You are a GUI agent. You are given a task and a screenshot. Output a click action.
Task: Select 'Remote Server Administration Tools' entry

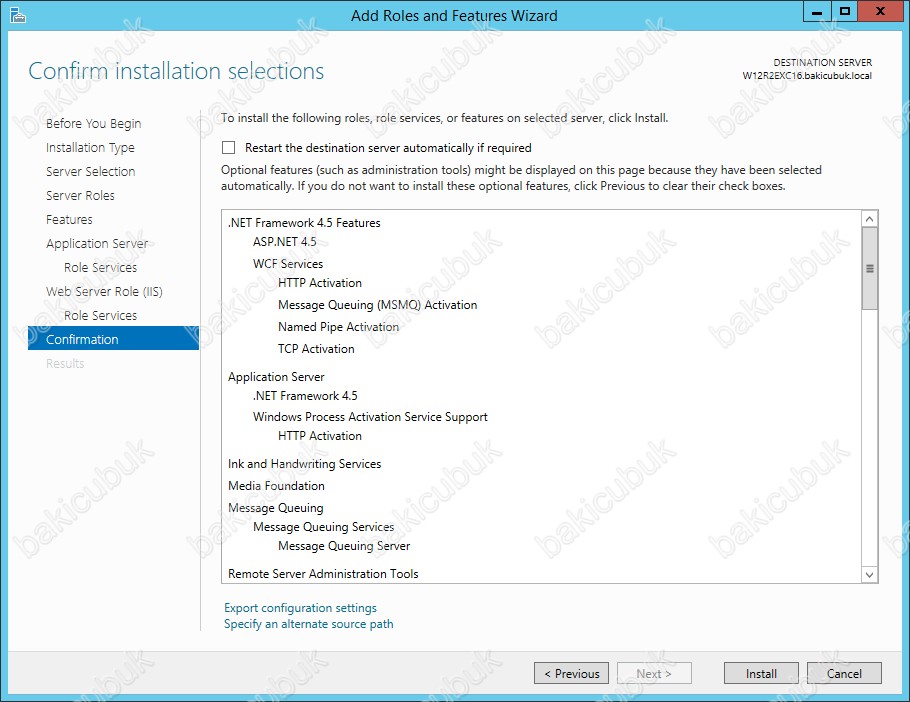pos(323,574)
